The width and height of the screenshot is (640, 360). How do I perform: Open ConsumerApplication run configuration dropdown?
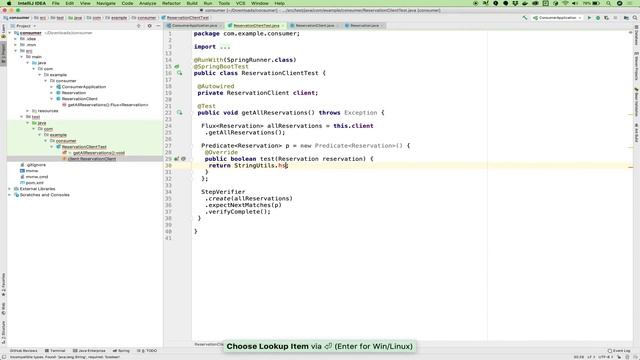(558, 18)
